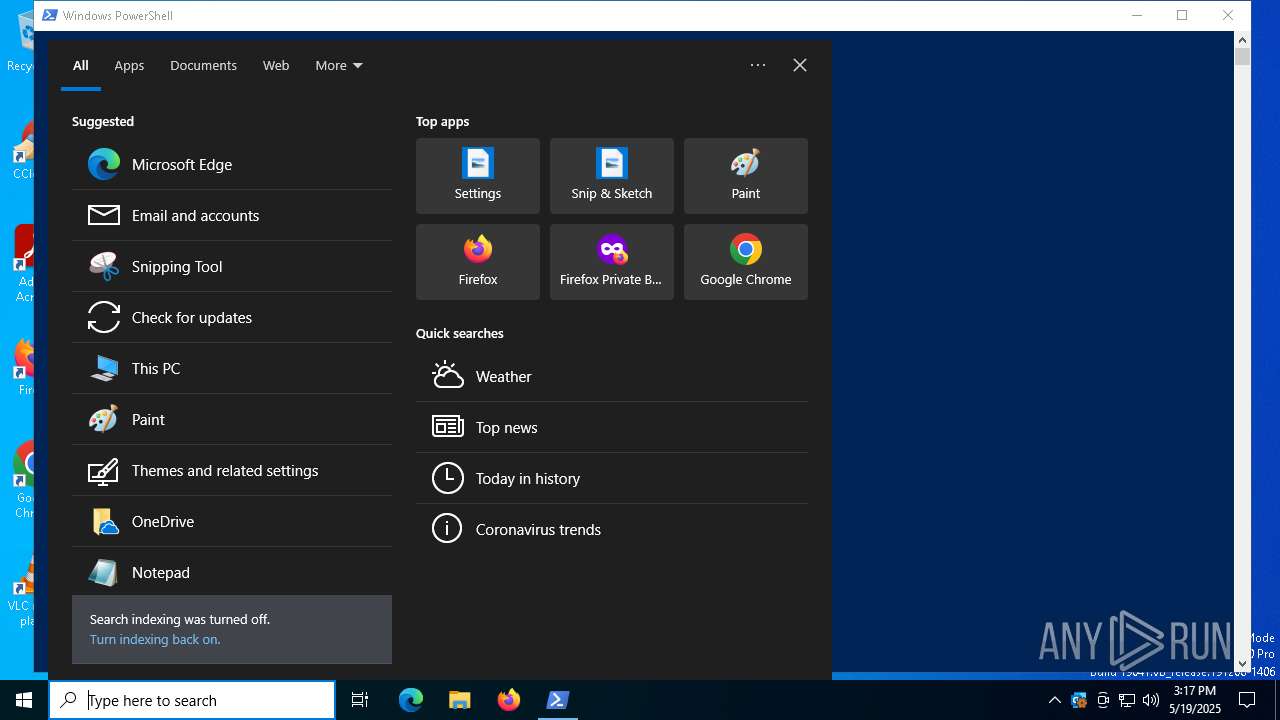Open Firefox Private Browsing tile
The width and height of the screenshot is (1280, 720).
612,262
